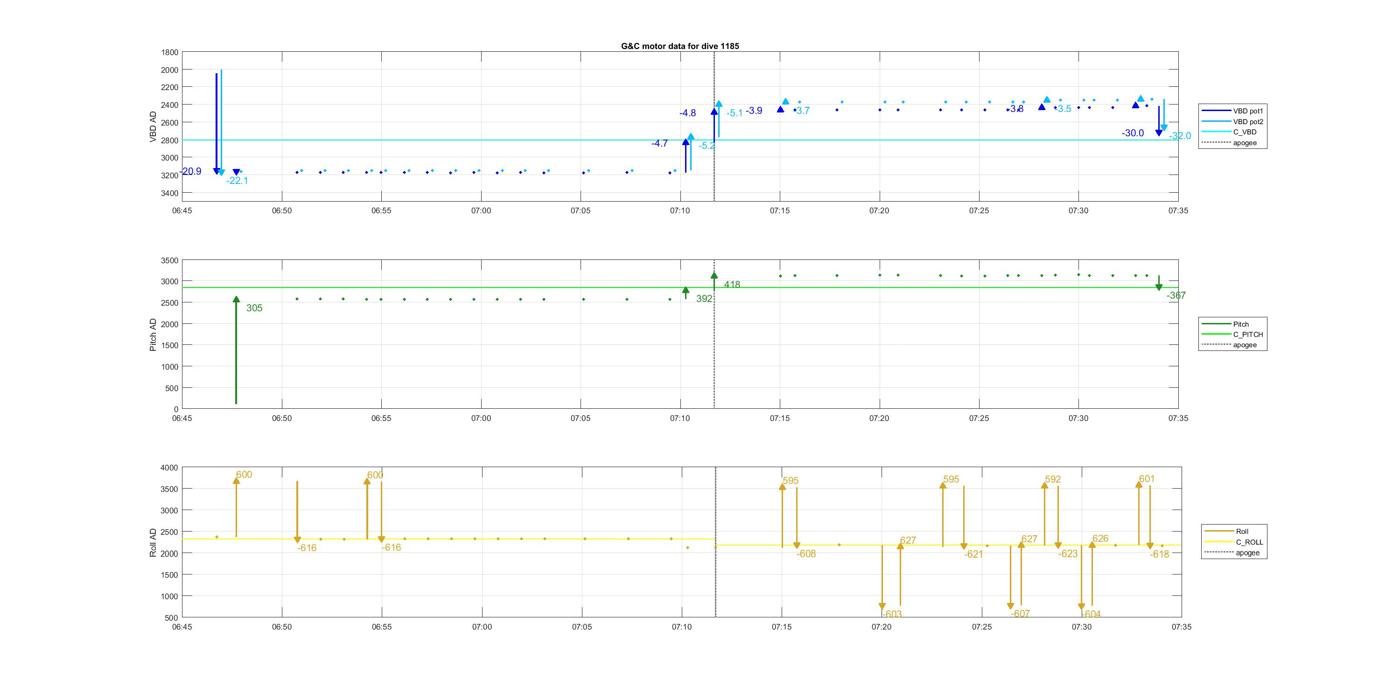Screen dimensions: 1400x693
Task: Click the '-5.1' value label
Action: pos(735,114)
